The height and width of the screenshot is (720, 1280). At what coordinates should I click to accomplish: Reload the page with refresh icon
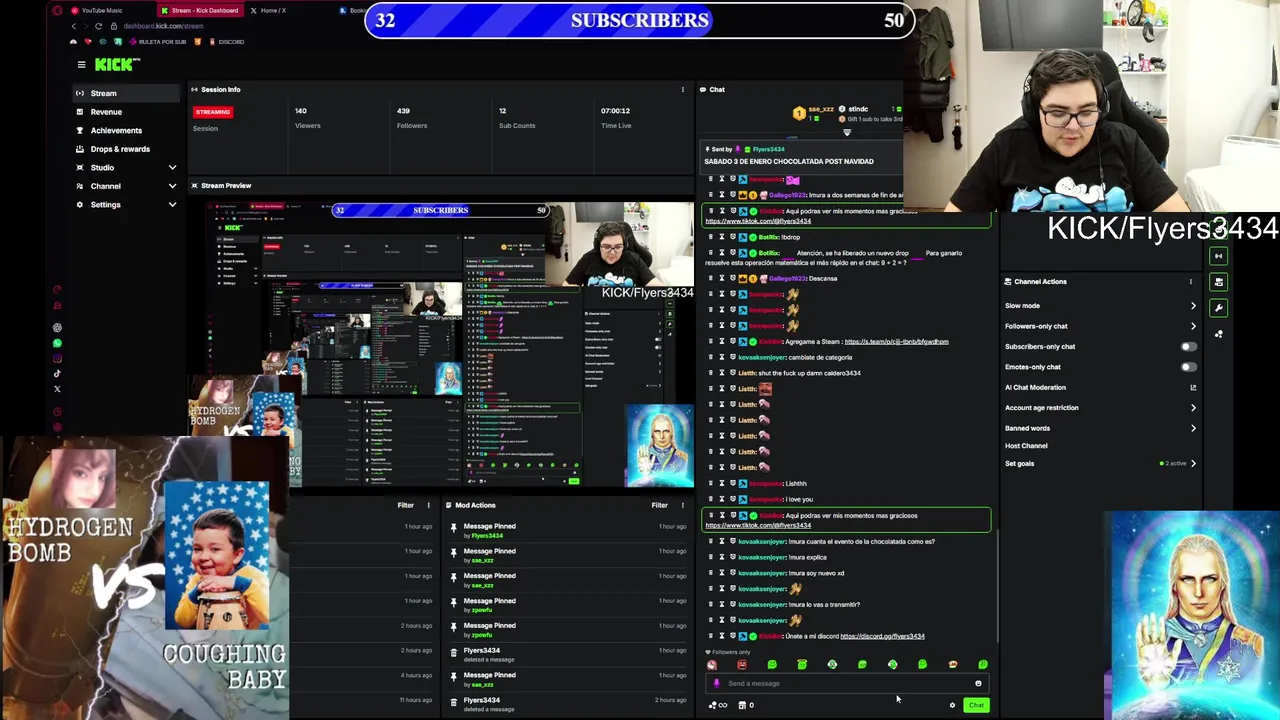tap(98, 26)
